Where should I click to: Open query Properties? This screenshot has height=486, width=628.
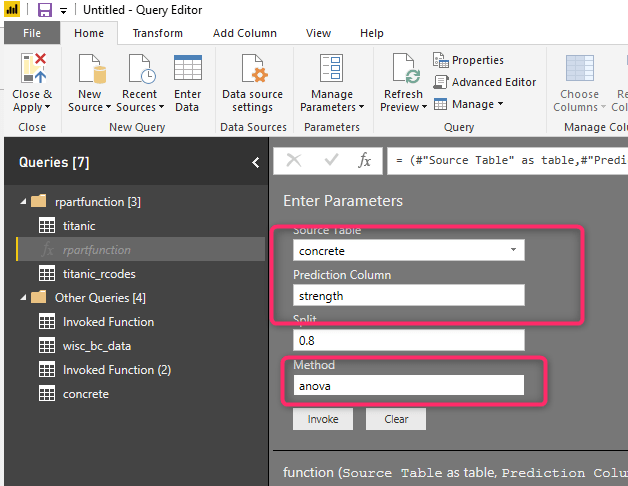click(468, 60)
